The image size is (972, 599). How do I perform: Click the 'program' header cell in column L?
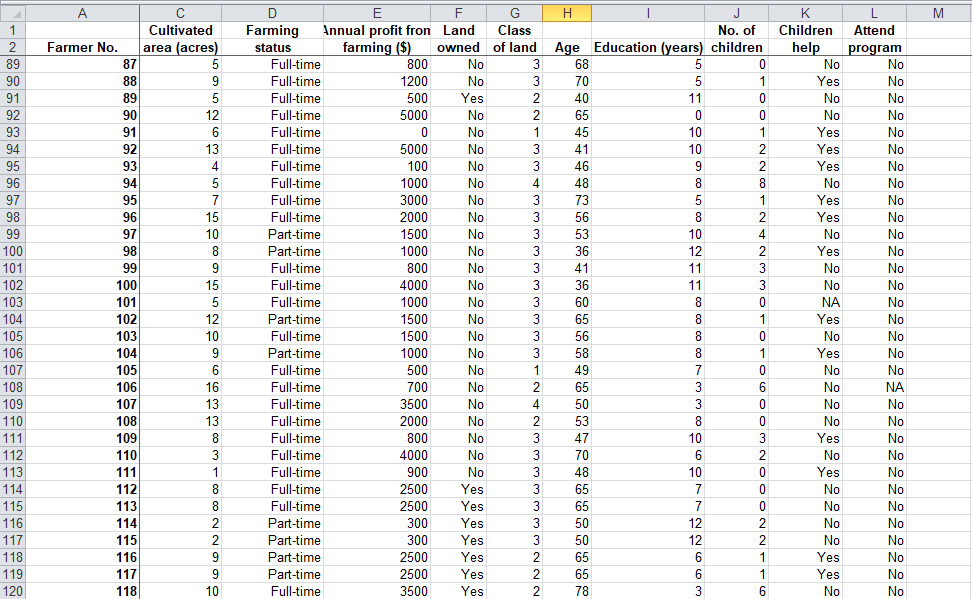pyautogui.click(x=874, y=47)
